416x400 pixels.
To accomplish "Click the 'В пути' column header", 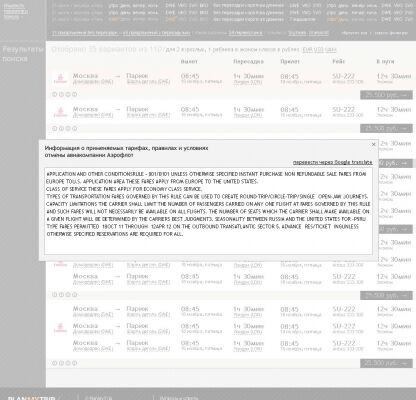I will coord(385,62).
